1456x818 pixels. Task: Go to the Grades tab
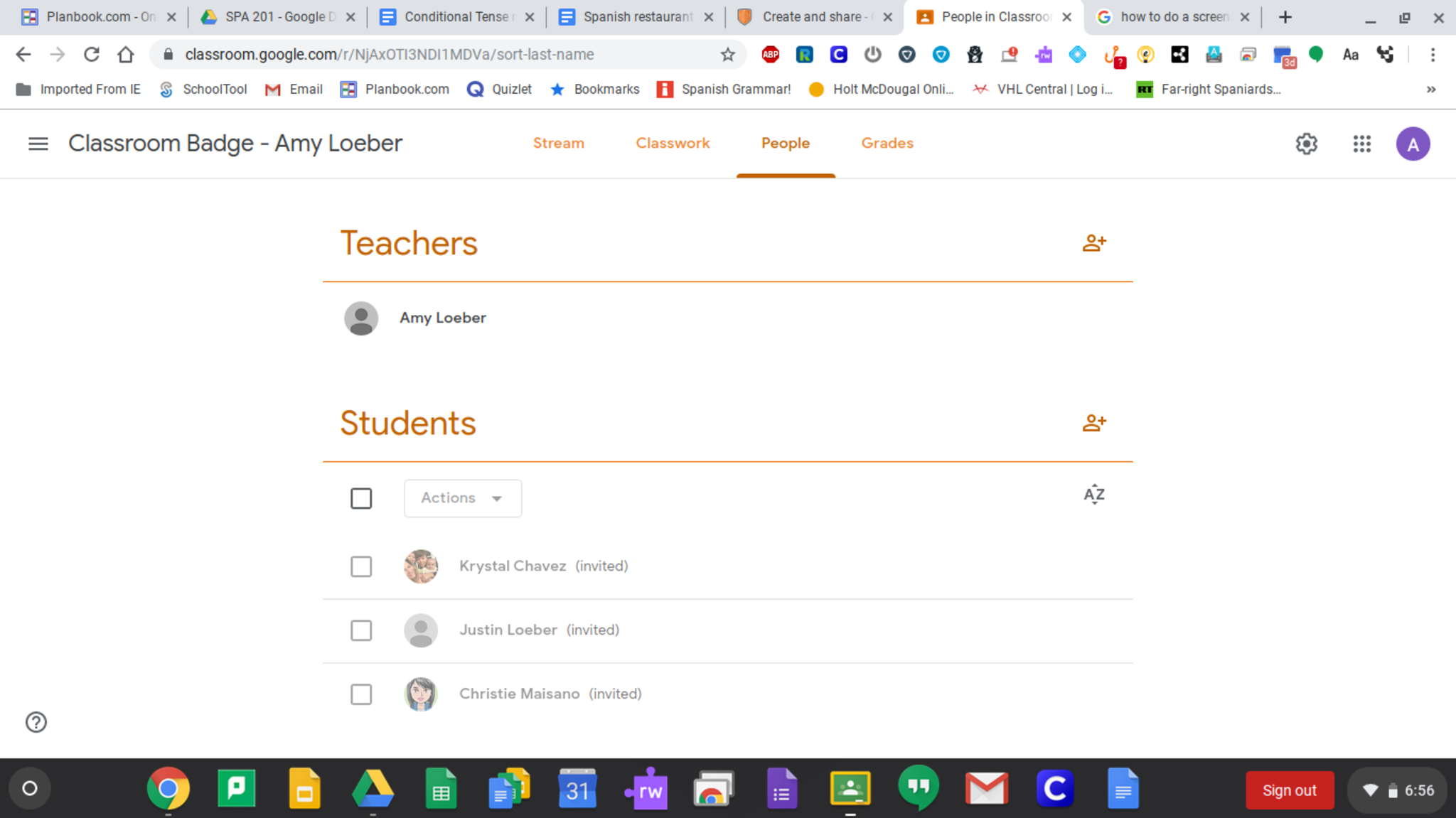(x=887, y=144)
